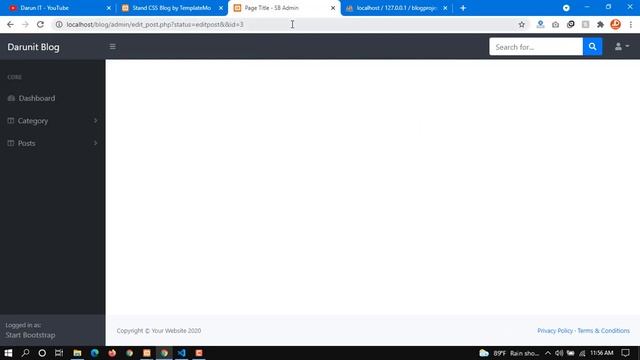The width and height of the screenshot is (640, 360).
Task: Open the Windows Start menu
Action: pos(8,353)
